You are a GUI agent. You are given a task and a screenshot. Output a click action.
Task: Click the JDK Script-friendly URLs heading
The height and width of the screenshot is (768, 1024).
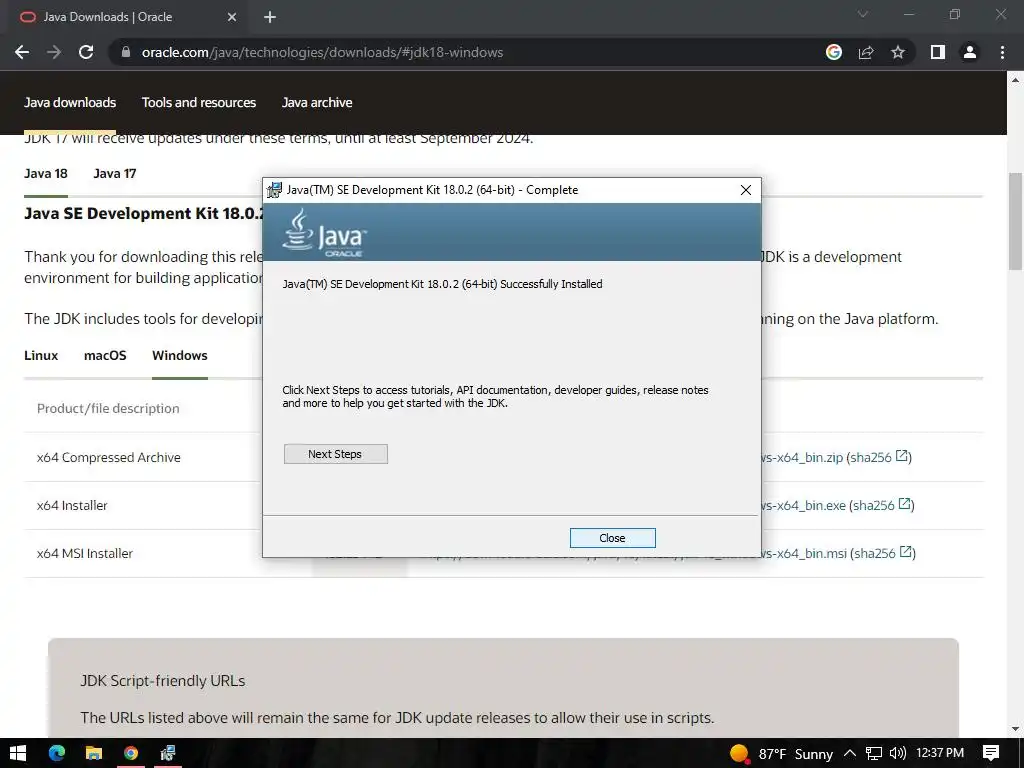163,680
